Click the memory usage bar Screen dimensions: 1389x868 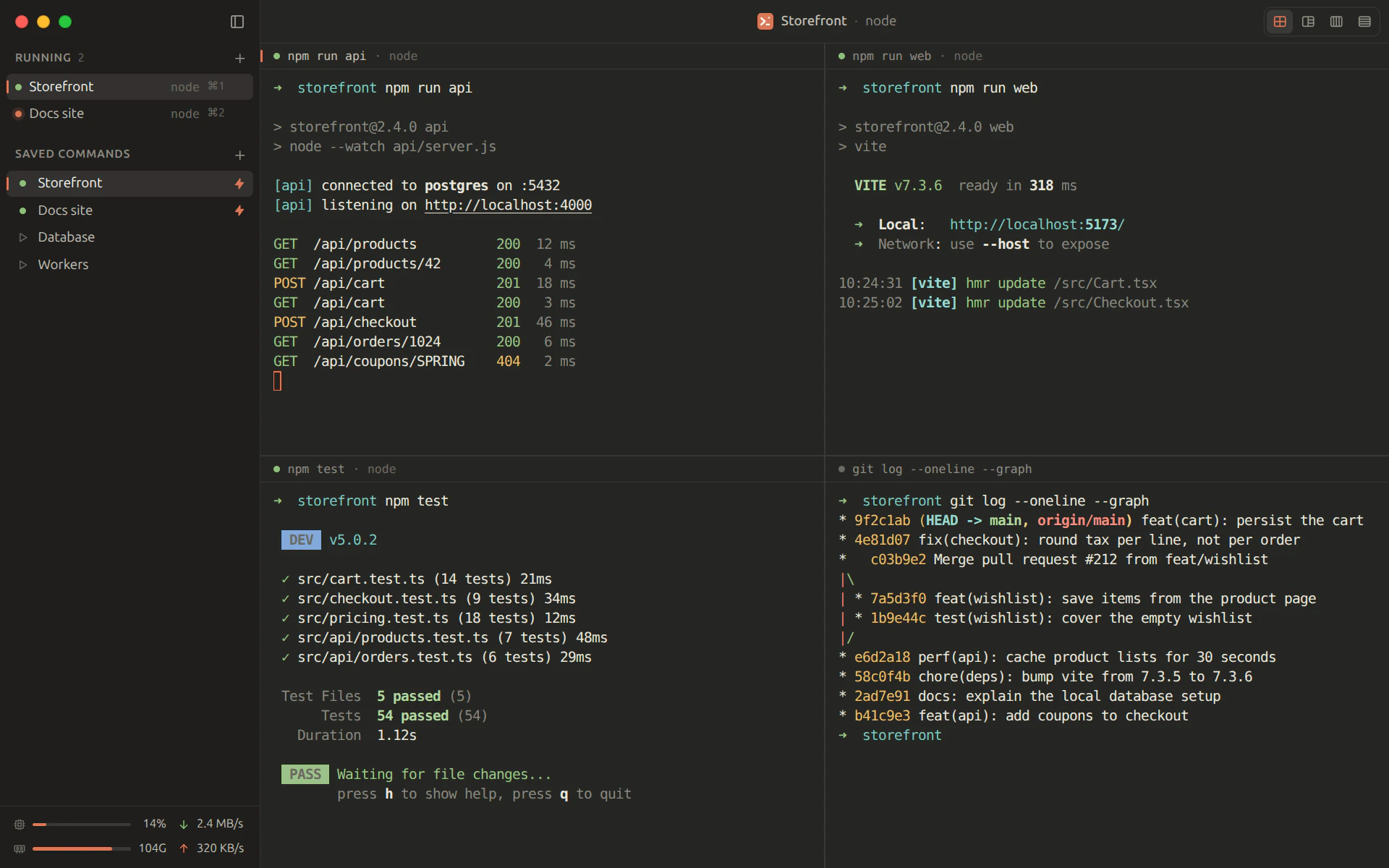click(81, 848)
